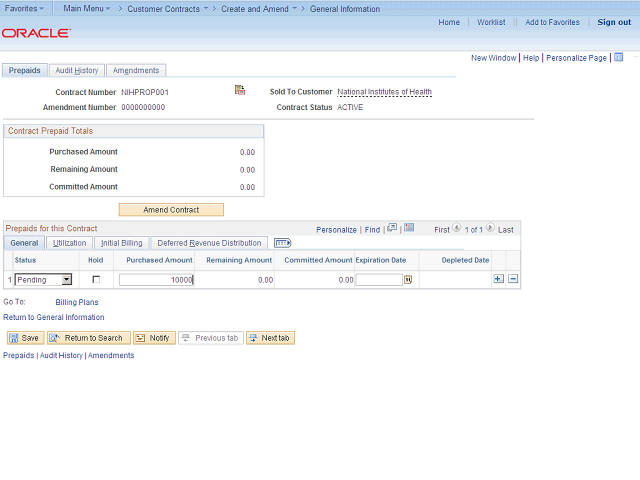This screenshot has width=640, height=480.
Task: Switch to the Amendments tab
Action: (136, 71)
